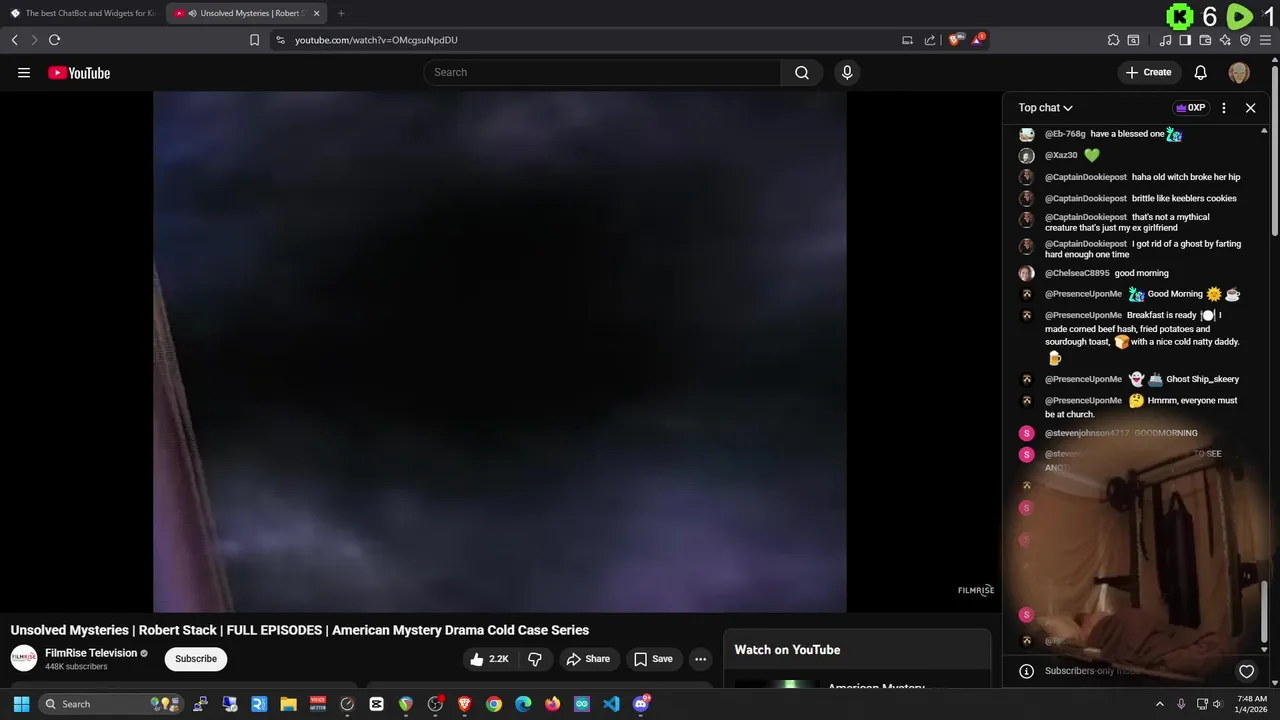
Task: Click @Eb-768g username in chat
Action: (1065, 134)
